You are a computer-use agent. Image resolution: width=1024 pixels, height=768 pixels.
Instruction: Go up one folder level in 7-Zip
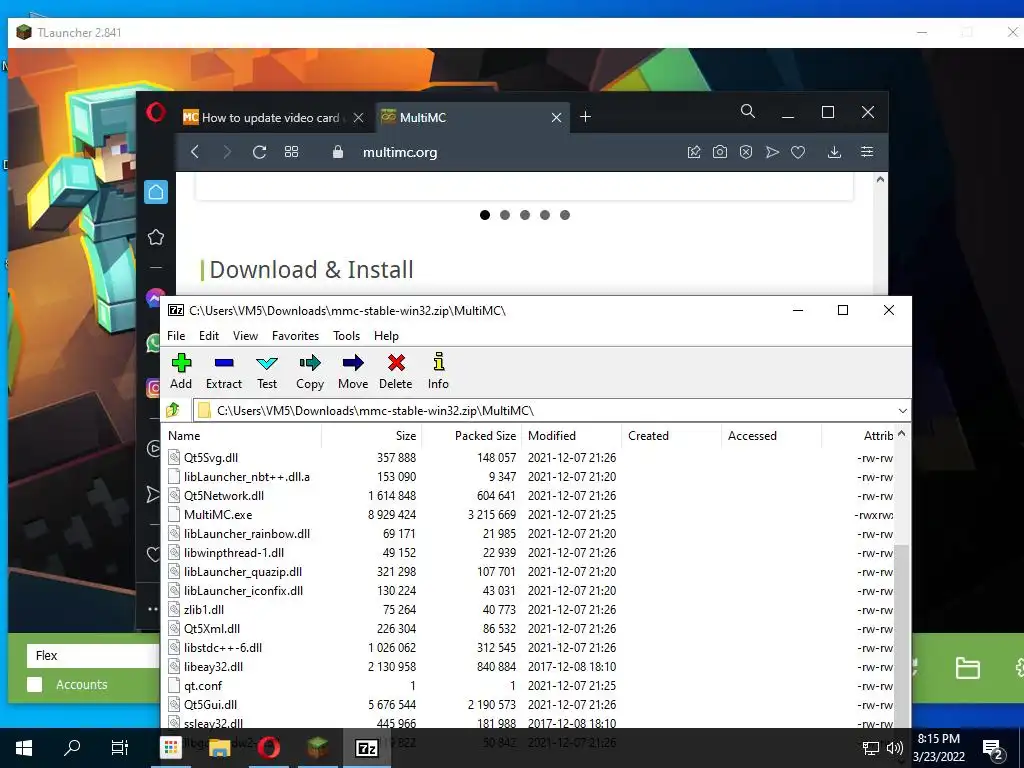(x=174, y=410)
